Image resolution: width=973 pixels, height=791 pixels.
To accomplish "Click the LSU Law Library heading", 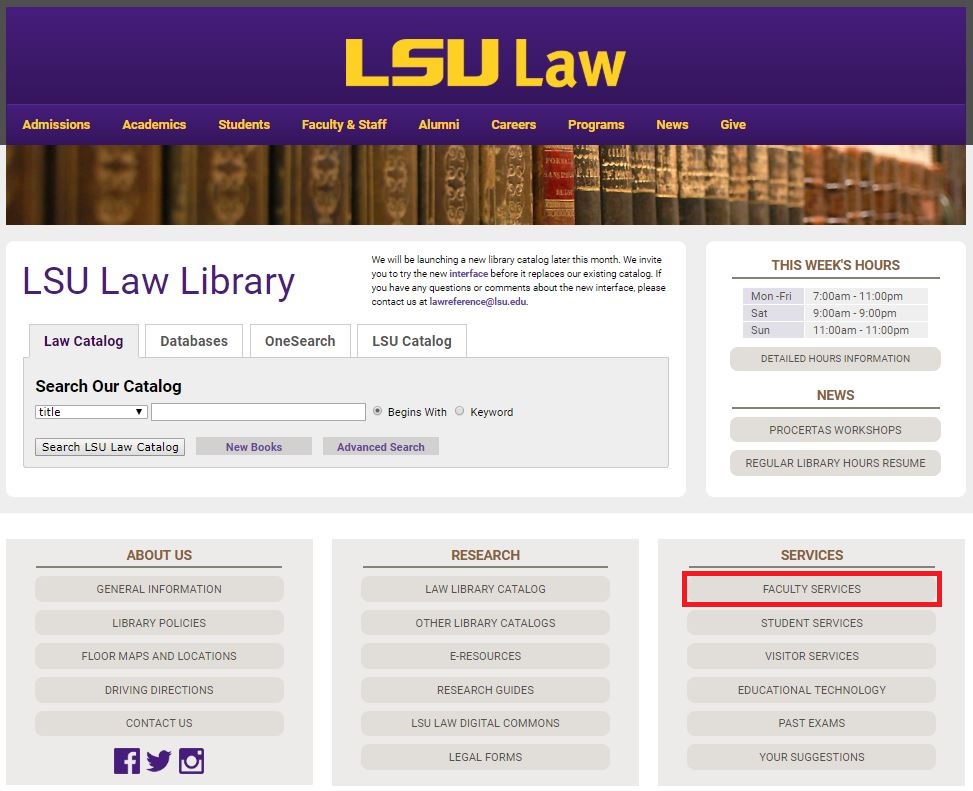I will click(x=158, y=281).
